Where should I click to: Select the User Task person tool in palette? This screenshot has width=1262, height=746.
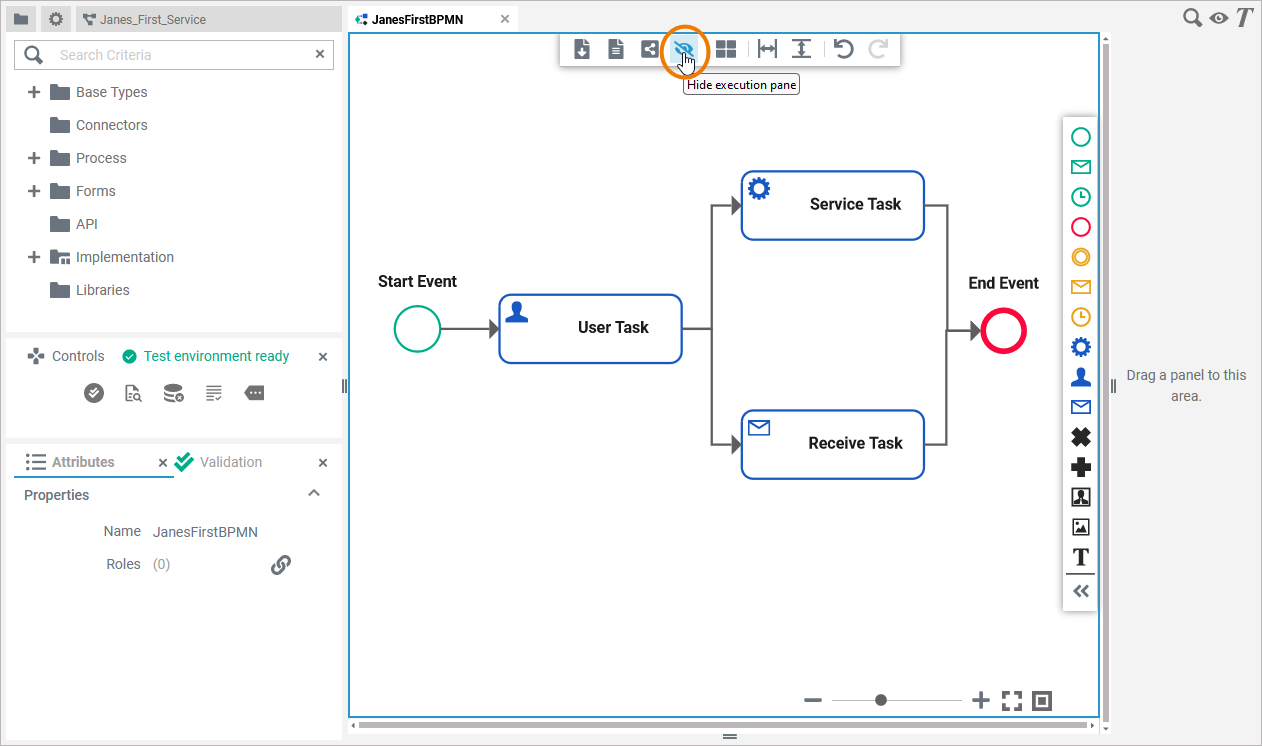1080,377
